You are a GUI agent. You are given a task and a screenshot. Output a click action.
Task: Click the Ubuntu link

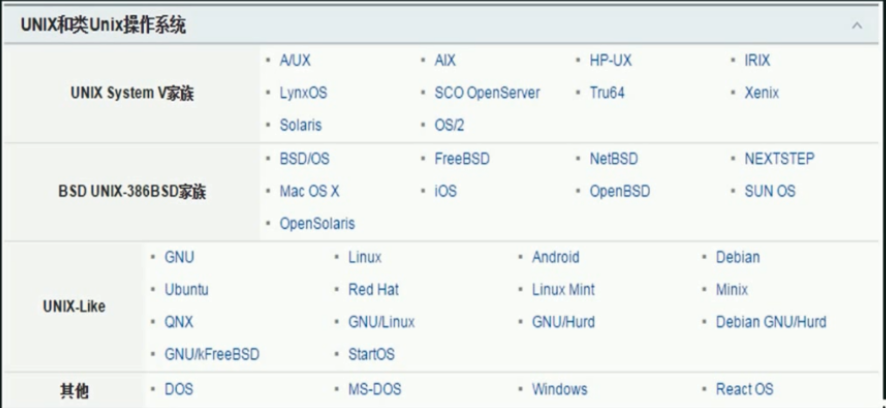(x=186, y=290)
